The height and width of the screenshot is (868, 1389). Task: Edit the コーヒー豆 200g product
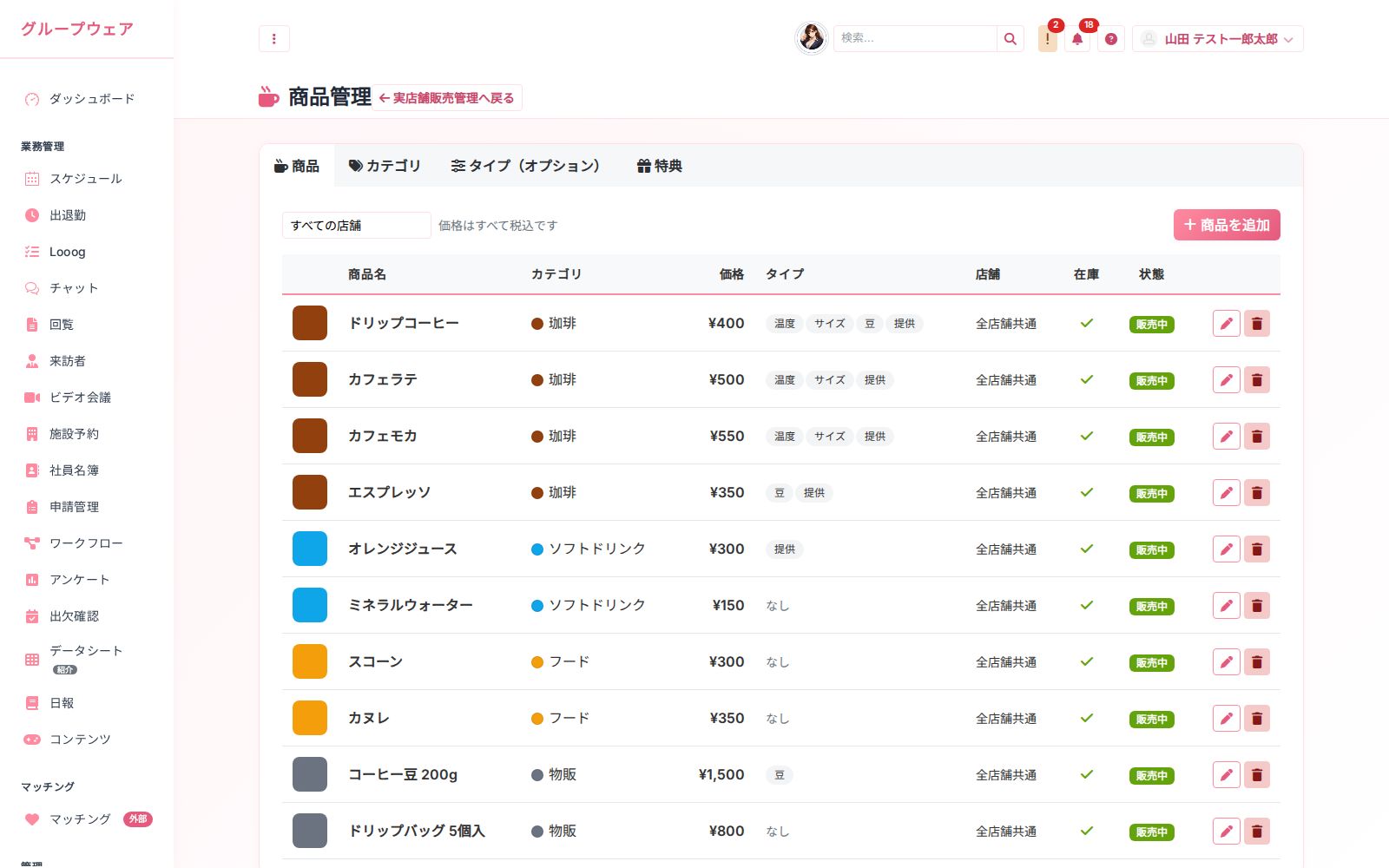pyautogui.click(x=1226, y=775)
